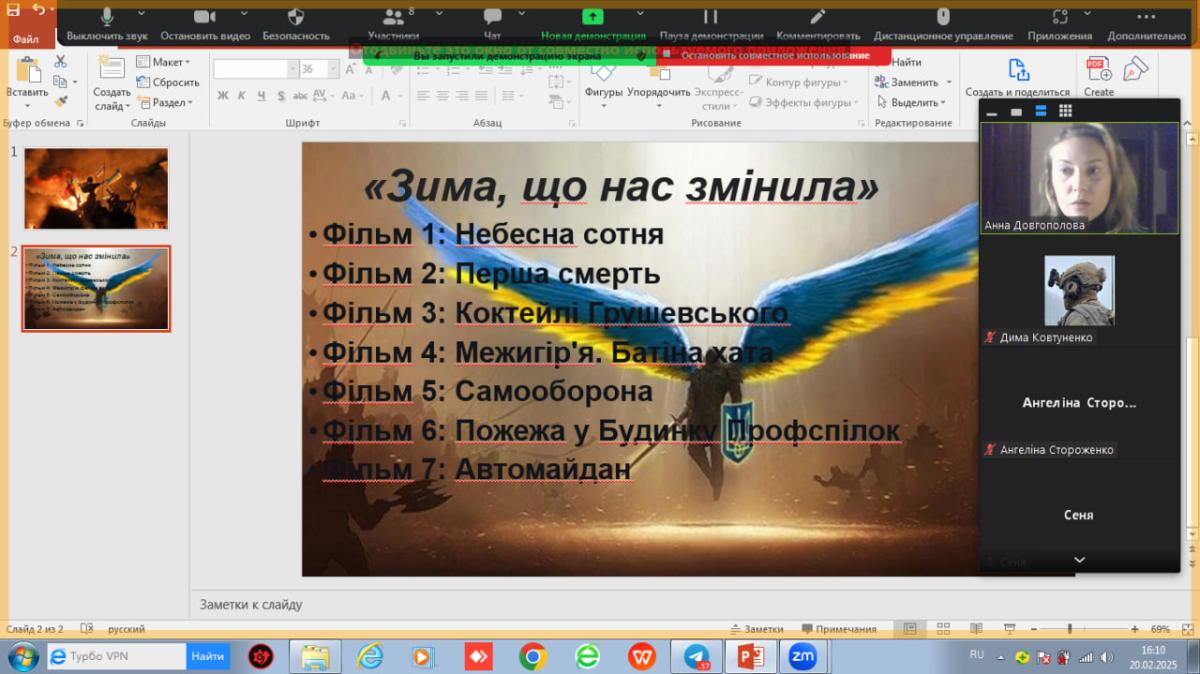Expand the Выделить selection dropdown

tap(911, 102)
